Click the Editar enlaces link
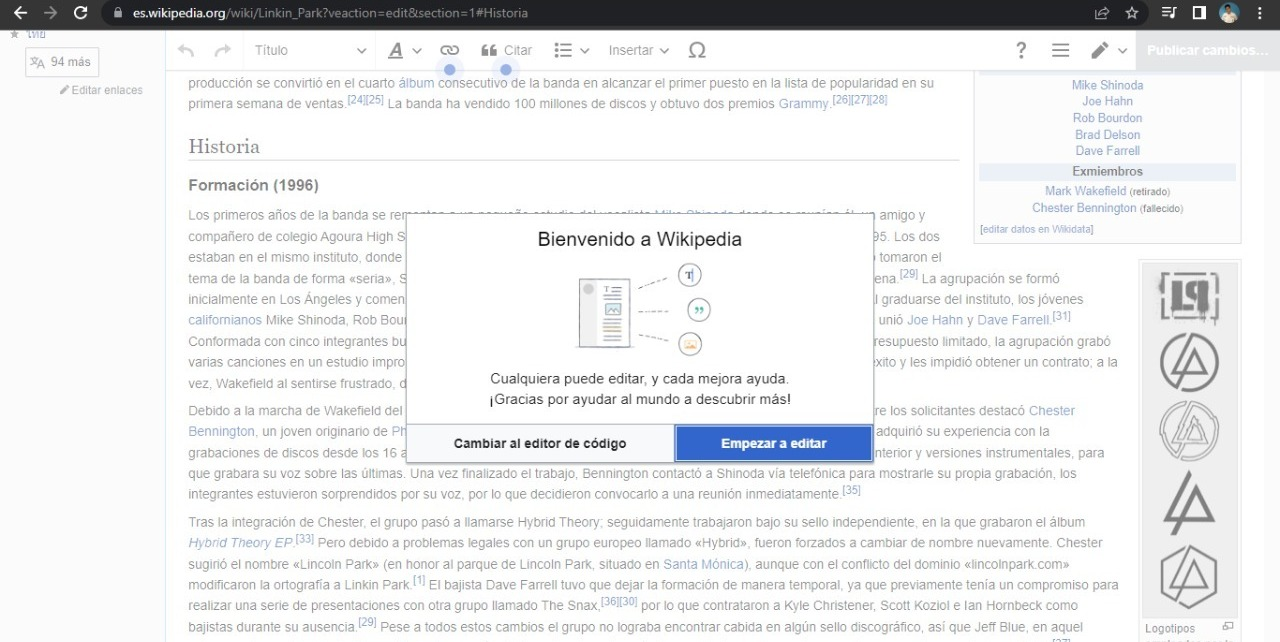The height and width of the screenshot is (642, 1280). 101,90
